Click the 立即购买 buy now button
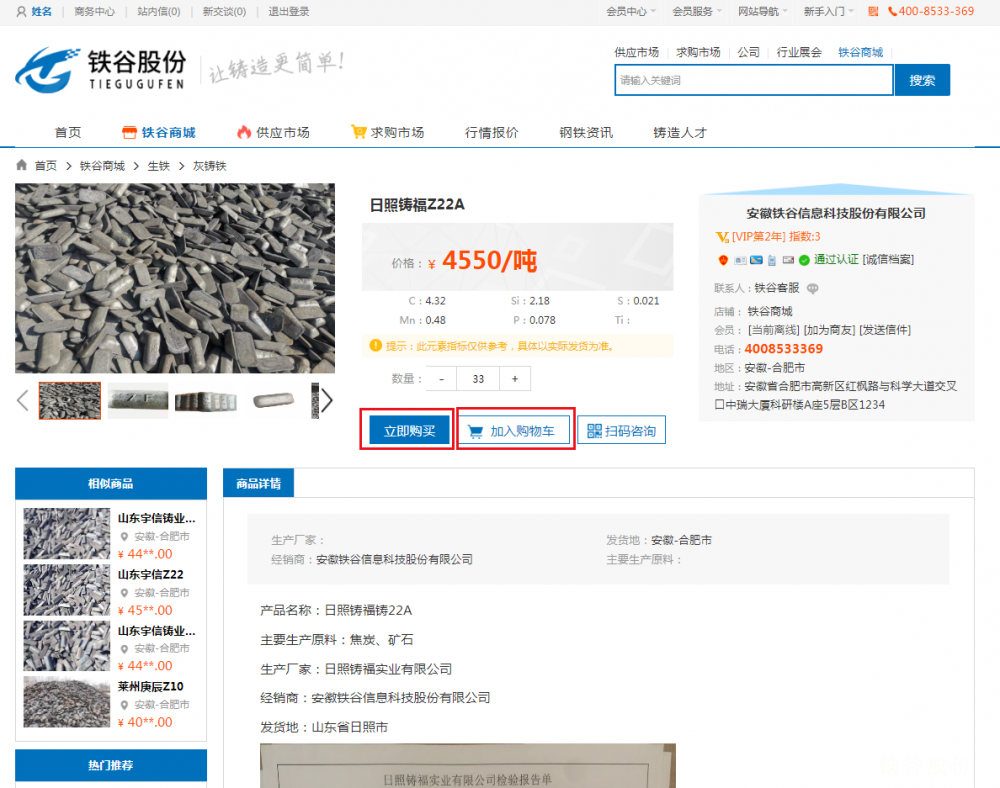Image resolution: width=1000 pixels, height=788 pixels. tap(410, 431)
